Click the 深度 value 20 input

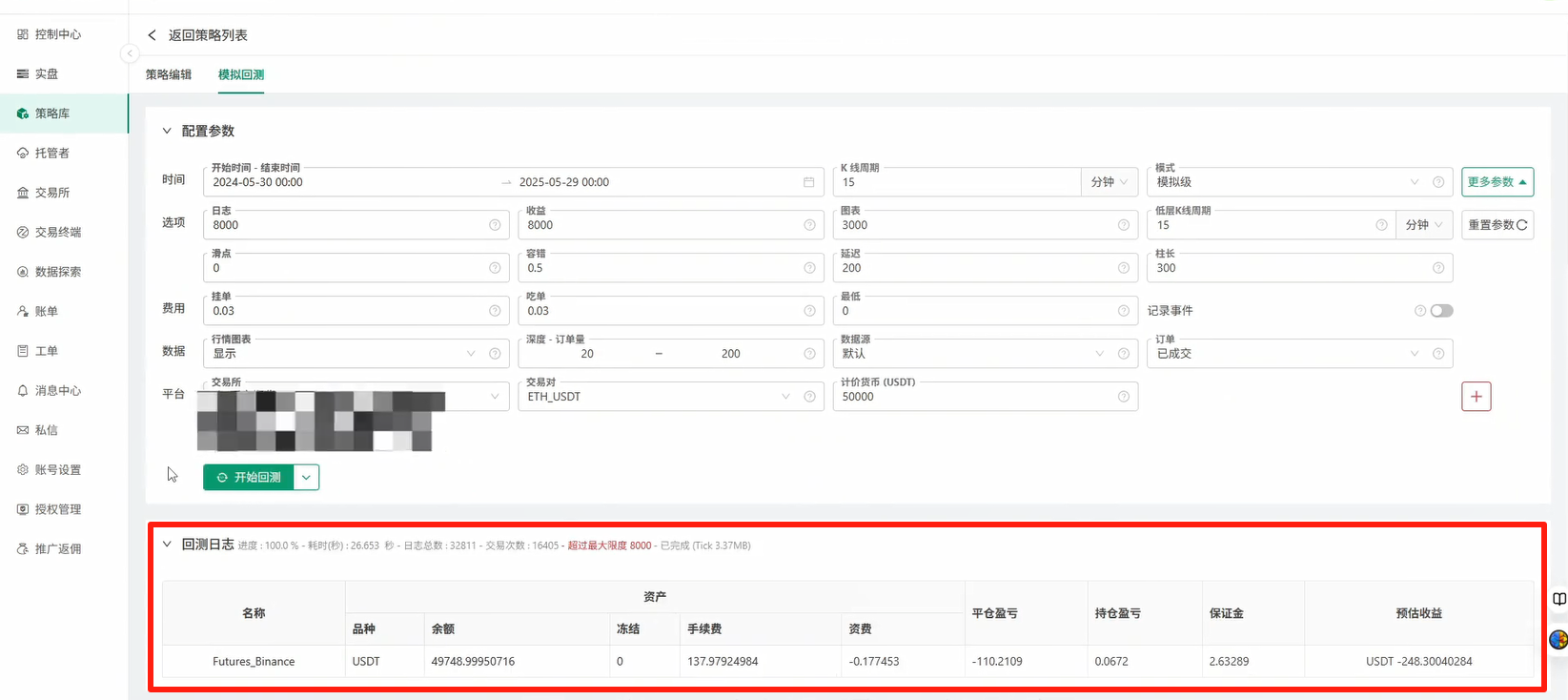point(587,354)
